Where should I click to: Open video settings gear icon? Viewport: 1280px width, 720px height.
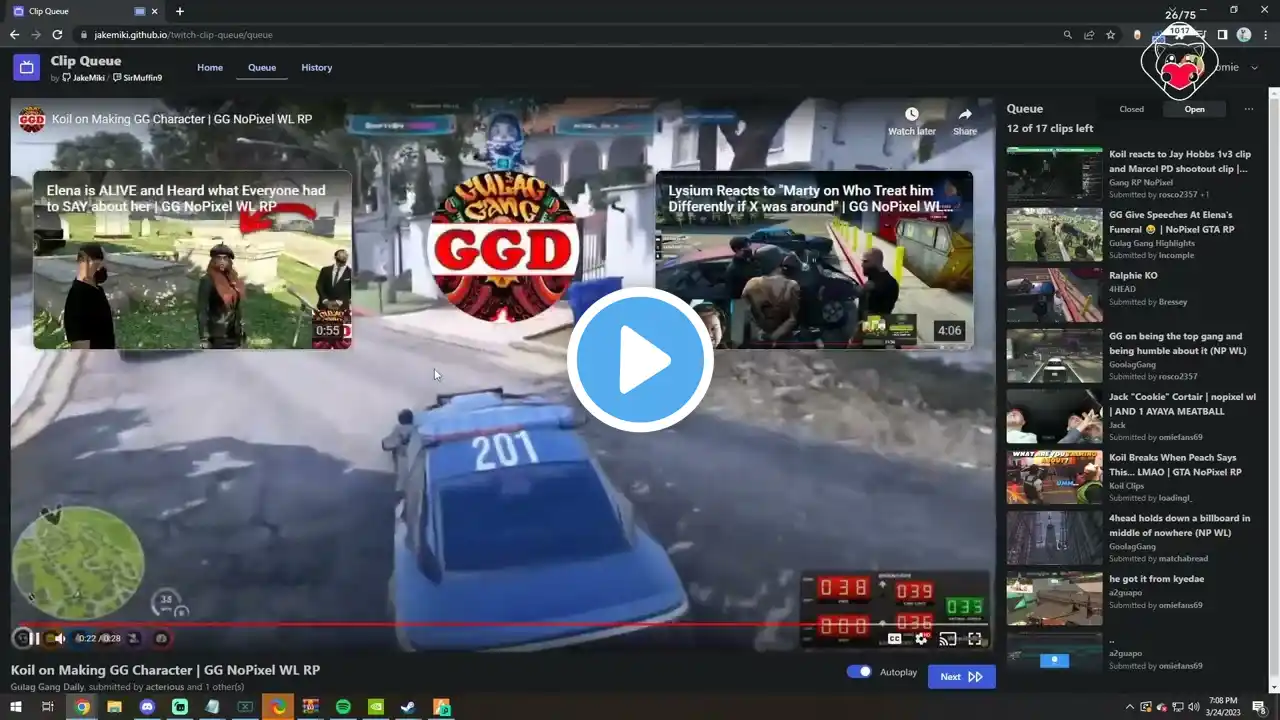pyautogui.click(x=921, y=639)
